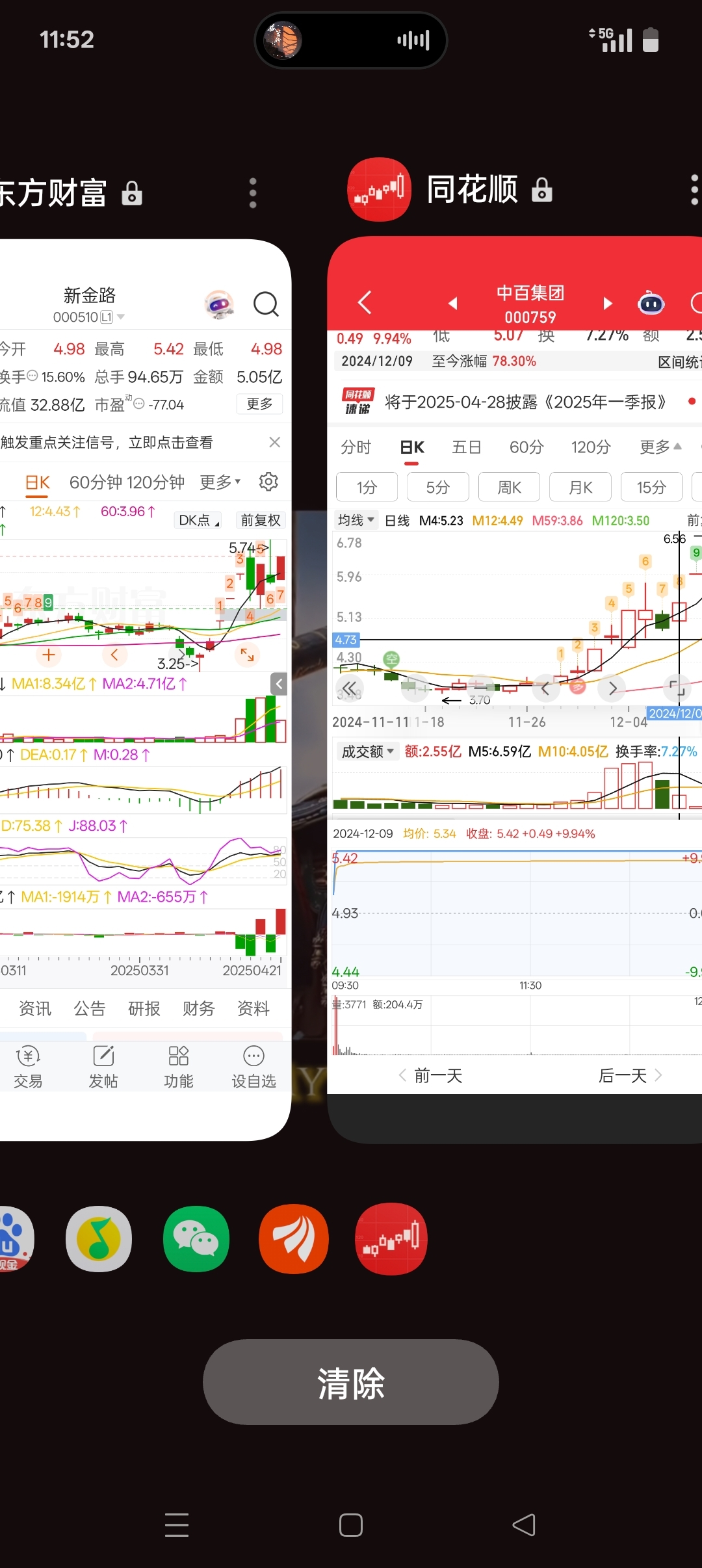Choose 月K period button in 同花顺

tap(580, 487)
